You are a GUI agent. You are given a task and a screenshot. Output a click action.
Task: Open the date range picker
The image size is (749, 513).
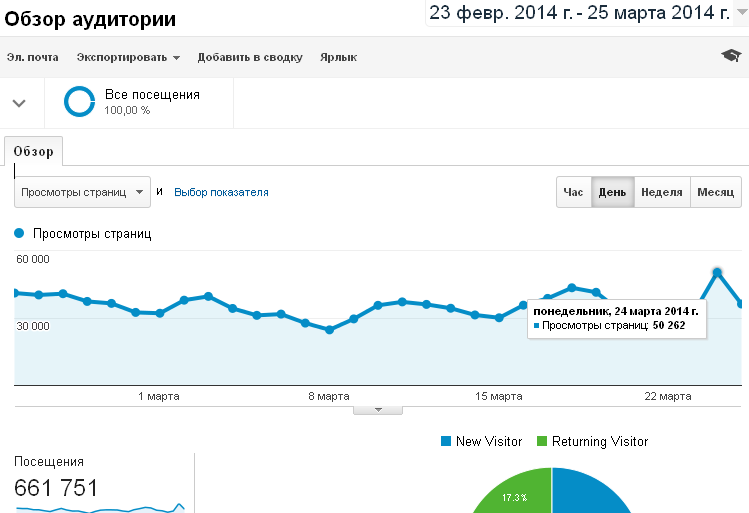(x=579, y=13)
